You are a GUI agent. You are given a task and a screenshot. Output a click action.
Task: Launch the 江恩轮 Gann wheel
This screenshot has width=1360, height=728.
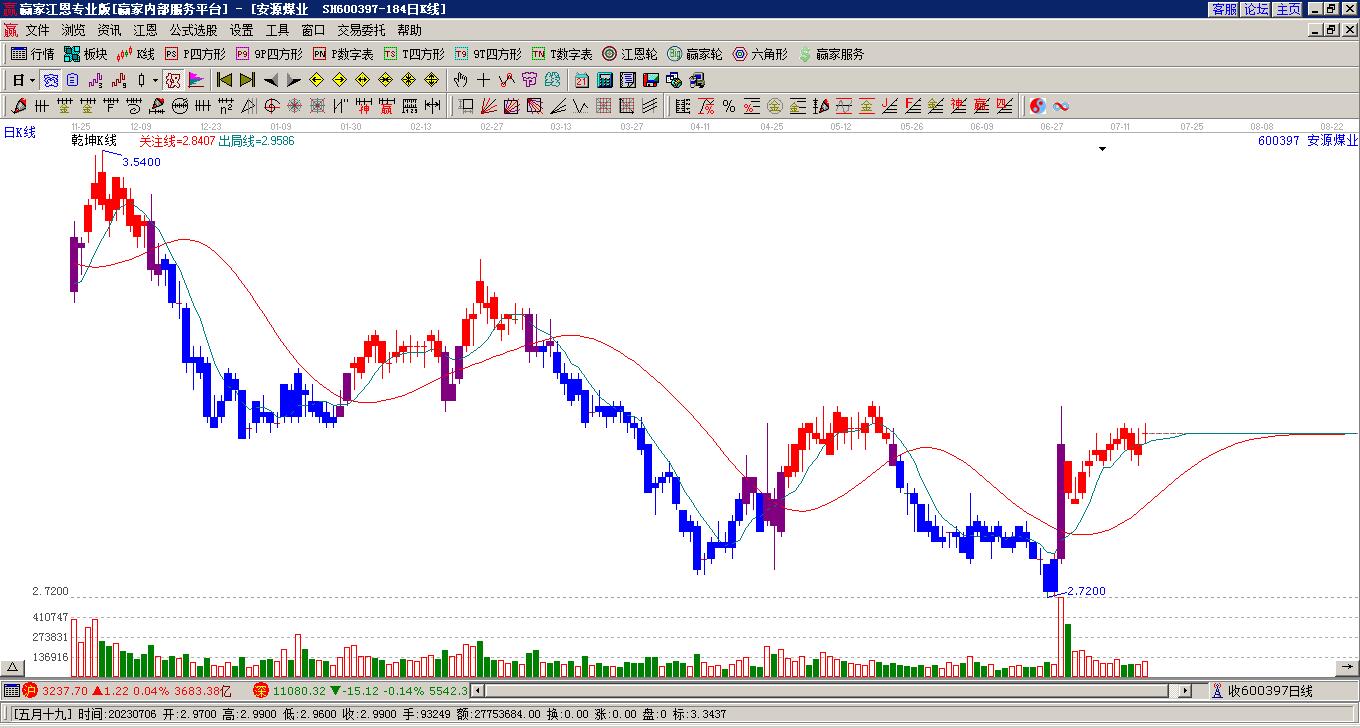630,54
